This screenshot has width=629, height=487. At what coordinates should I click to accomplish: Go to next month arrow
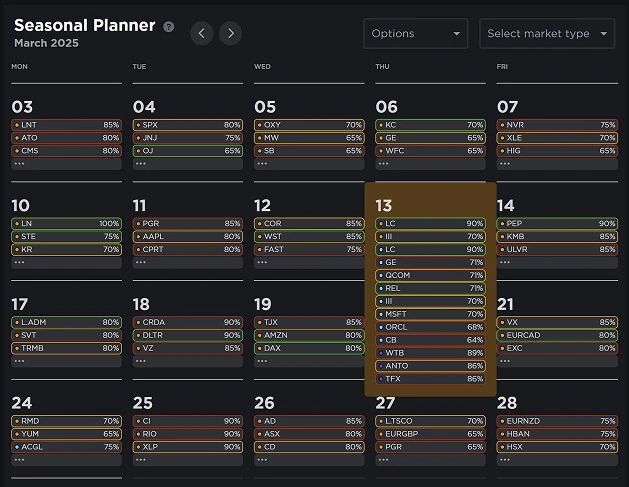pyautogui.click(x=231, y=33)
